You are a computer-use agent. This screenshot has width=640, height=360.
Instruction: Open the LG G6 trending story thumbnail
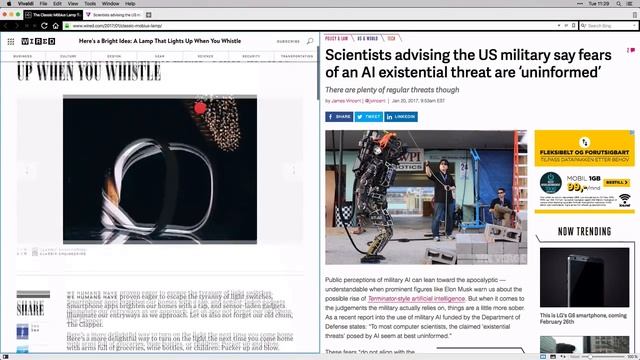point(584,277)
